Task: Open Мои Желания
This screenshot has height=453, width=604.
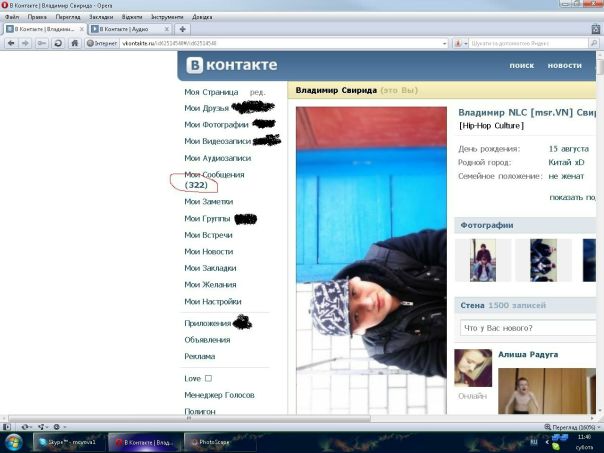Action: click(210, 285)
